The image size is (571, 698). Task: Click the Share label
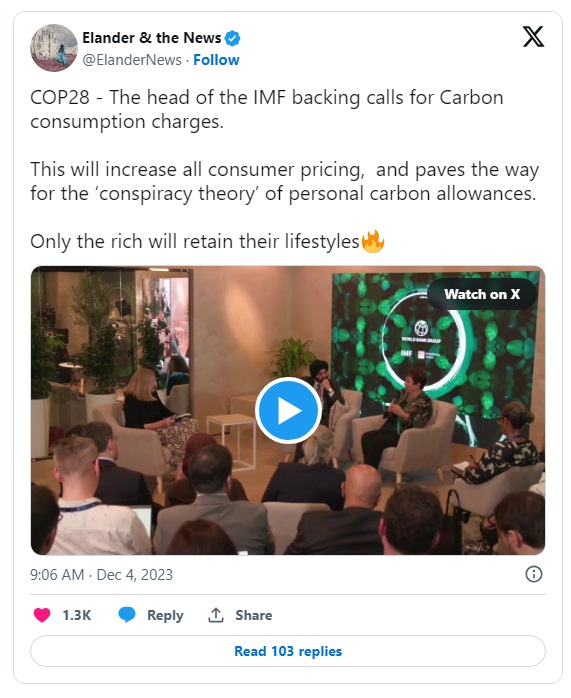click(x=254, y=615)
